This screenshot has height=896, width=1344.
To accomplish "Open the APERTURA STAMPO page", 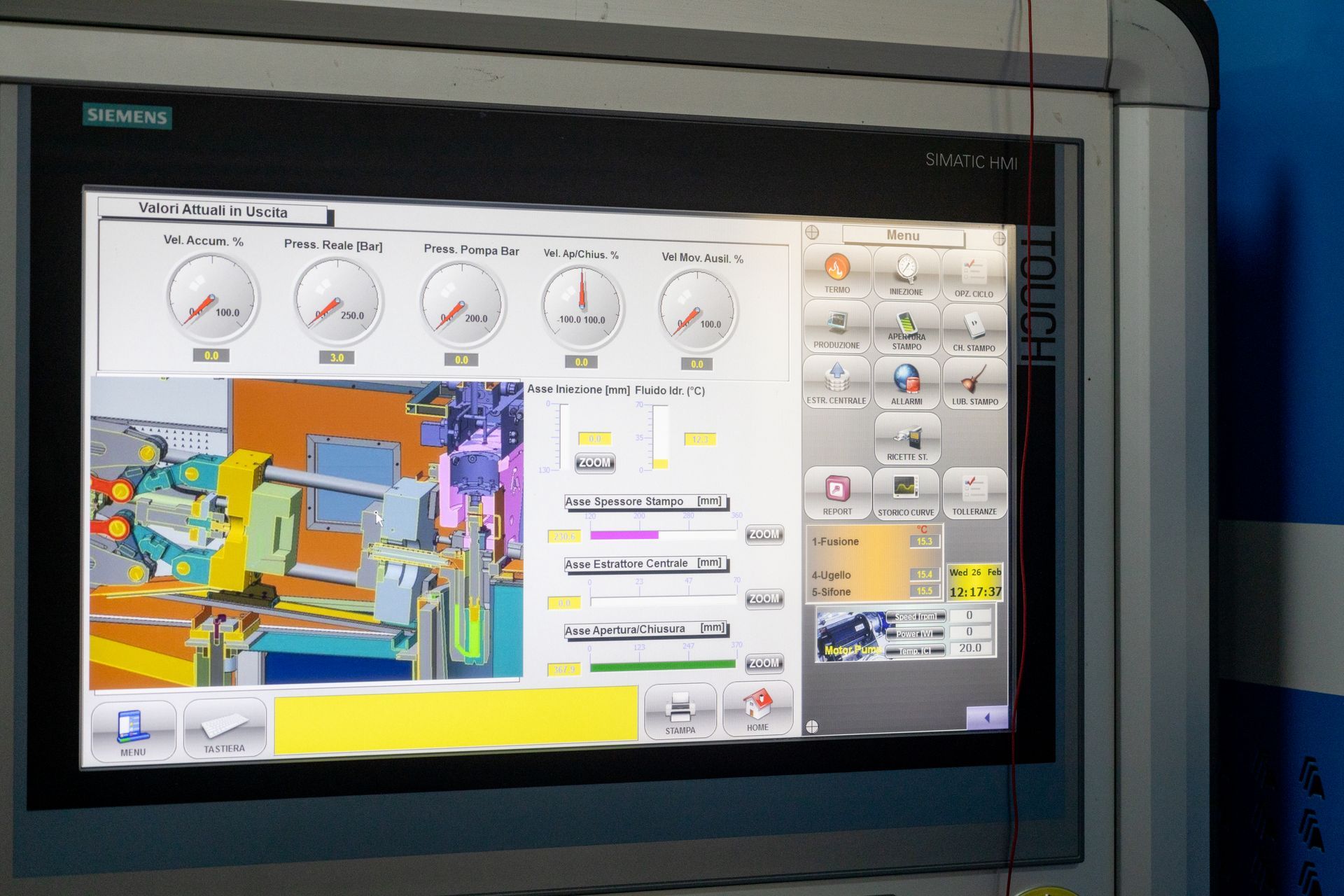I will pos(906,328).
